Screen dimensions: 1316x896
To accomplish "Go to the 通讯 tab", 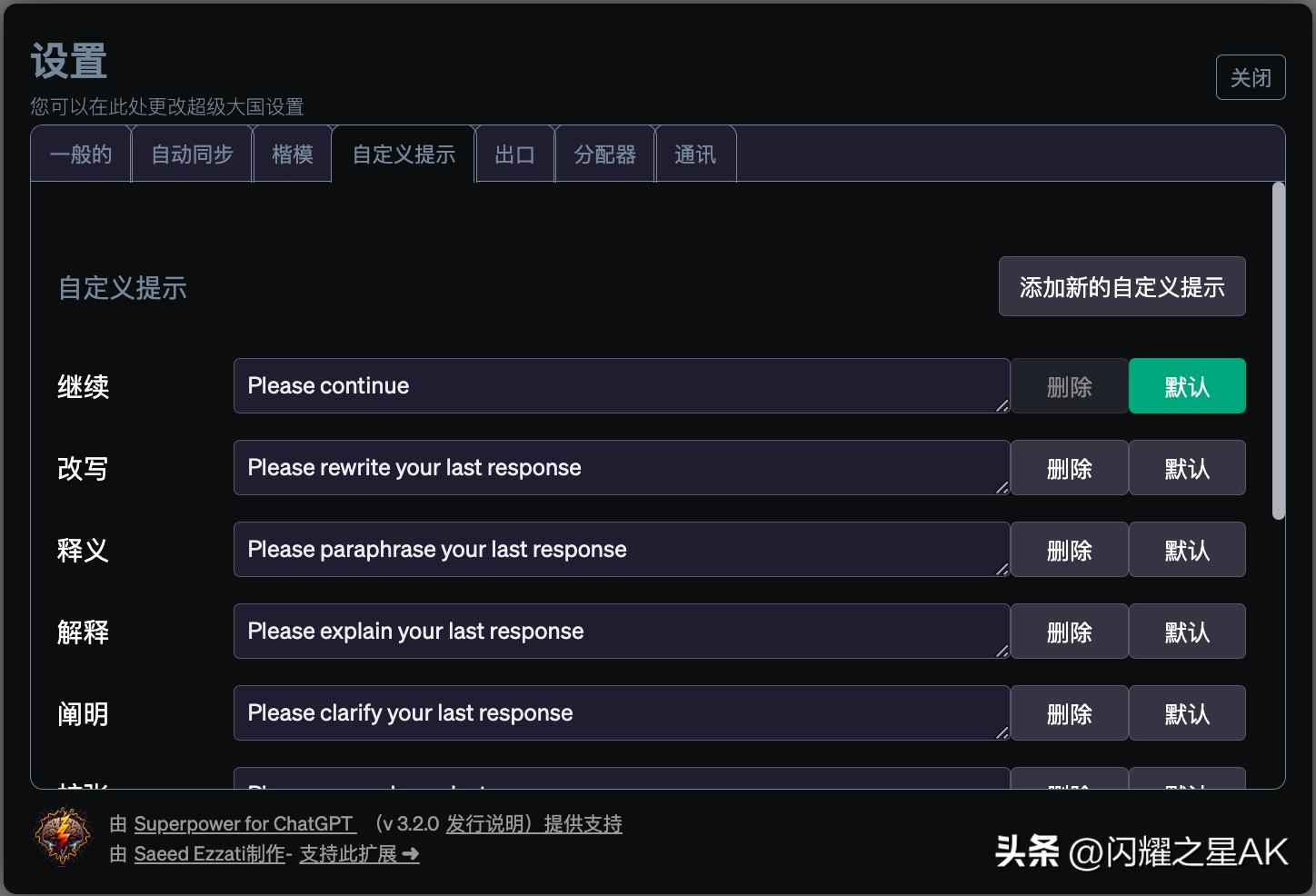I will [x=695, y=154].
